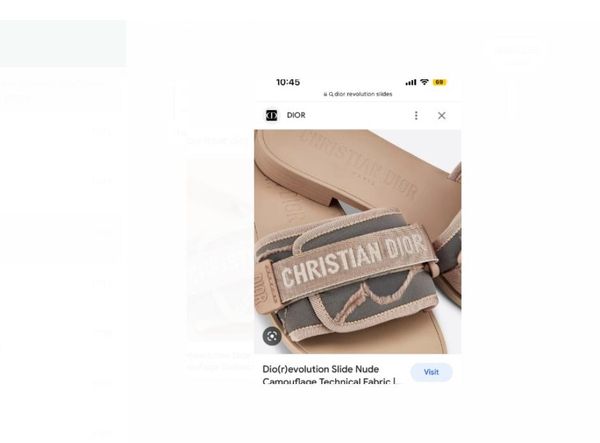
Task: Open the three-dot more options menu
Action: pyautogui.click(x=416, y=116)
